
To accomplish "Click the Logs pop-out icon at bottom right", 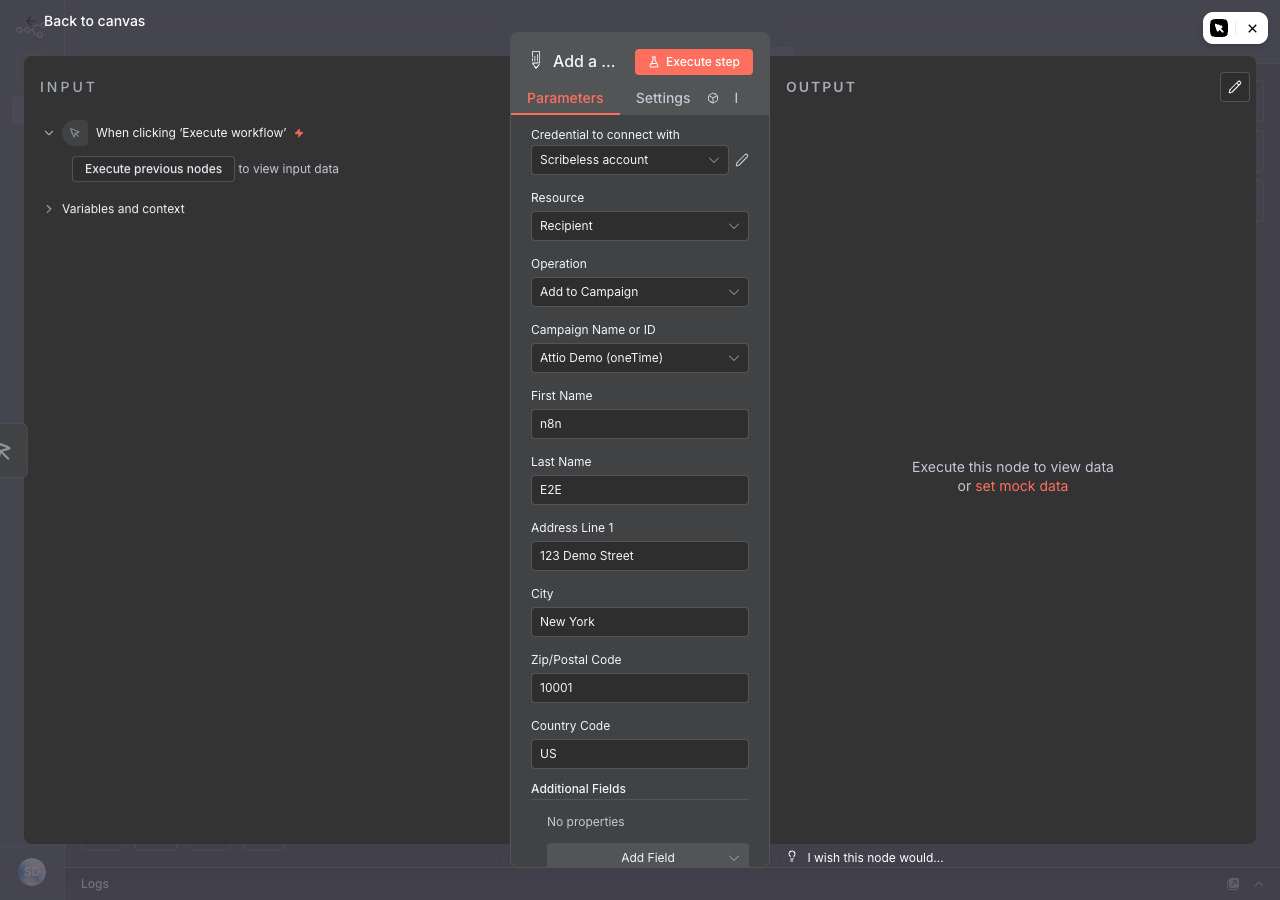I will click(x=1233, y=884).
